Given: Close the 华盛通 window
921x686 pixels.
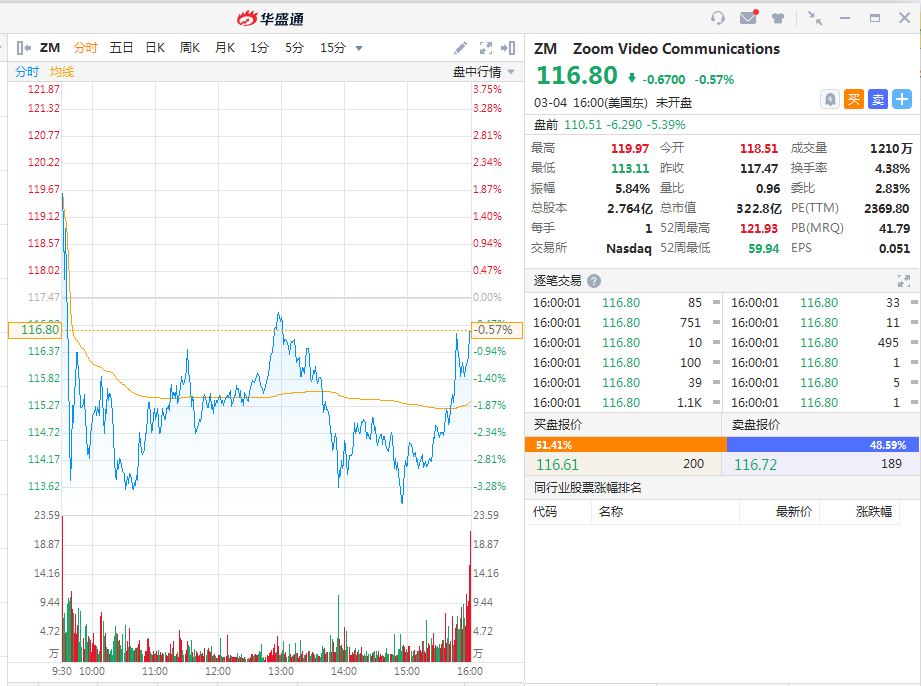Looking at the screenshot, I should [x=905, y=18].
